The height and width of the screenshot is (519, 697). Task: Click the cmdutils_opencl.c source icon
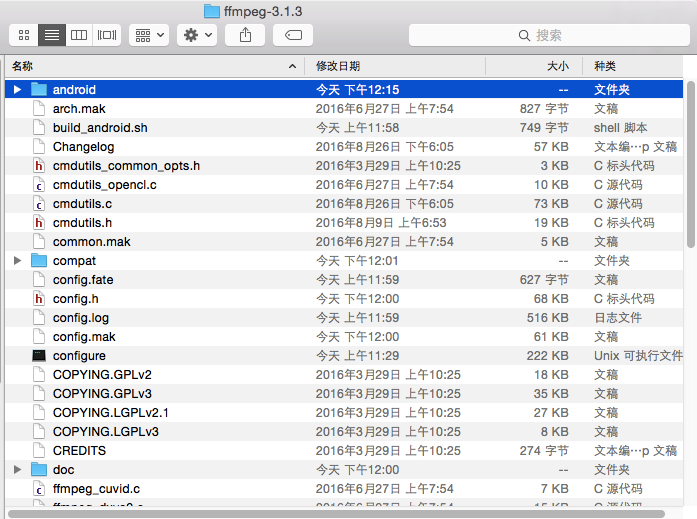click(39, 185)
